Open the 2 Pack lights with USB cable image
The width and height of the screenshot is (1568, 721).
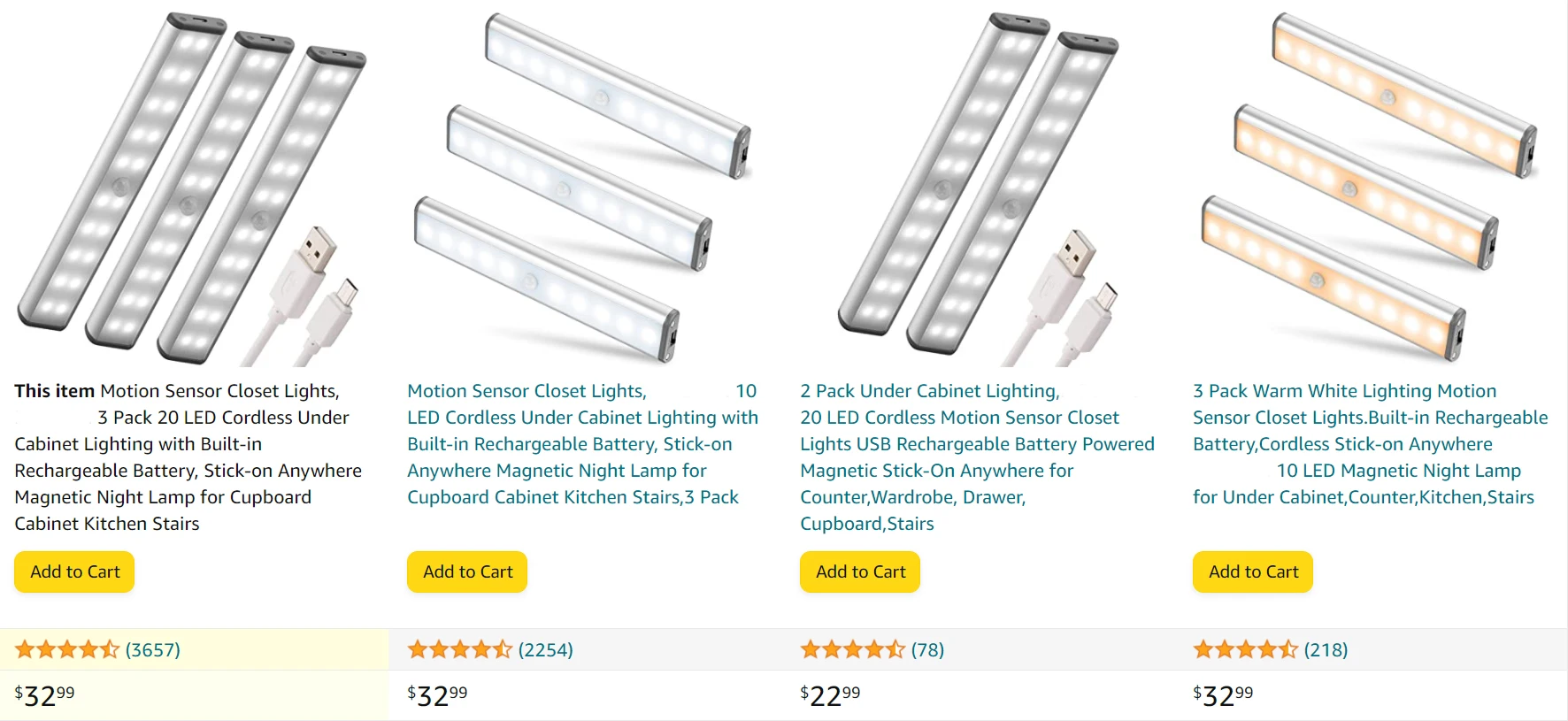click(977, 188)
